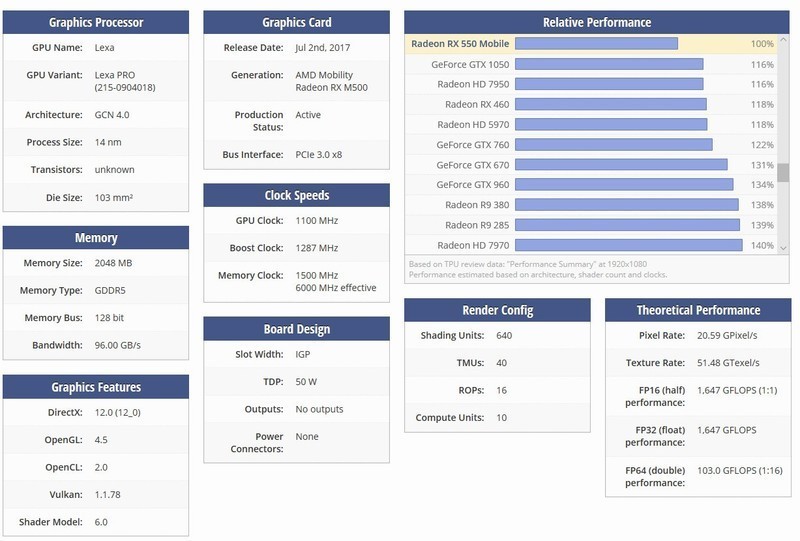800x541 pixels.
Task: Click scroll down arrow in Relative Performance list
Action: click(x=783, y=248)
